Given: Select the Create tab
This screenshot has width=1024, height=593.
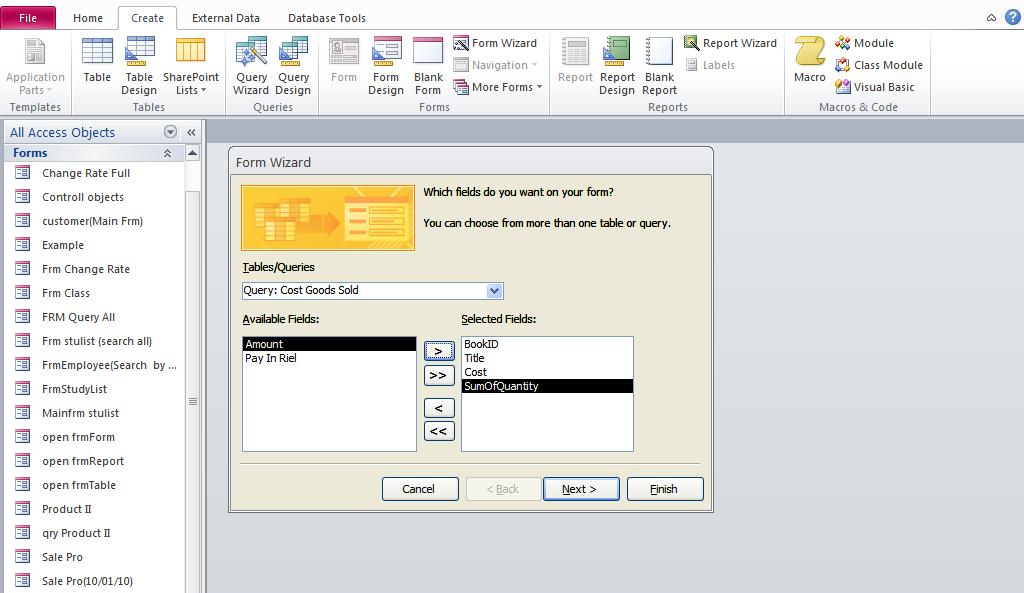Looking at the screenshot, I should click(x=148, y=18).
